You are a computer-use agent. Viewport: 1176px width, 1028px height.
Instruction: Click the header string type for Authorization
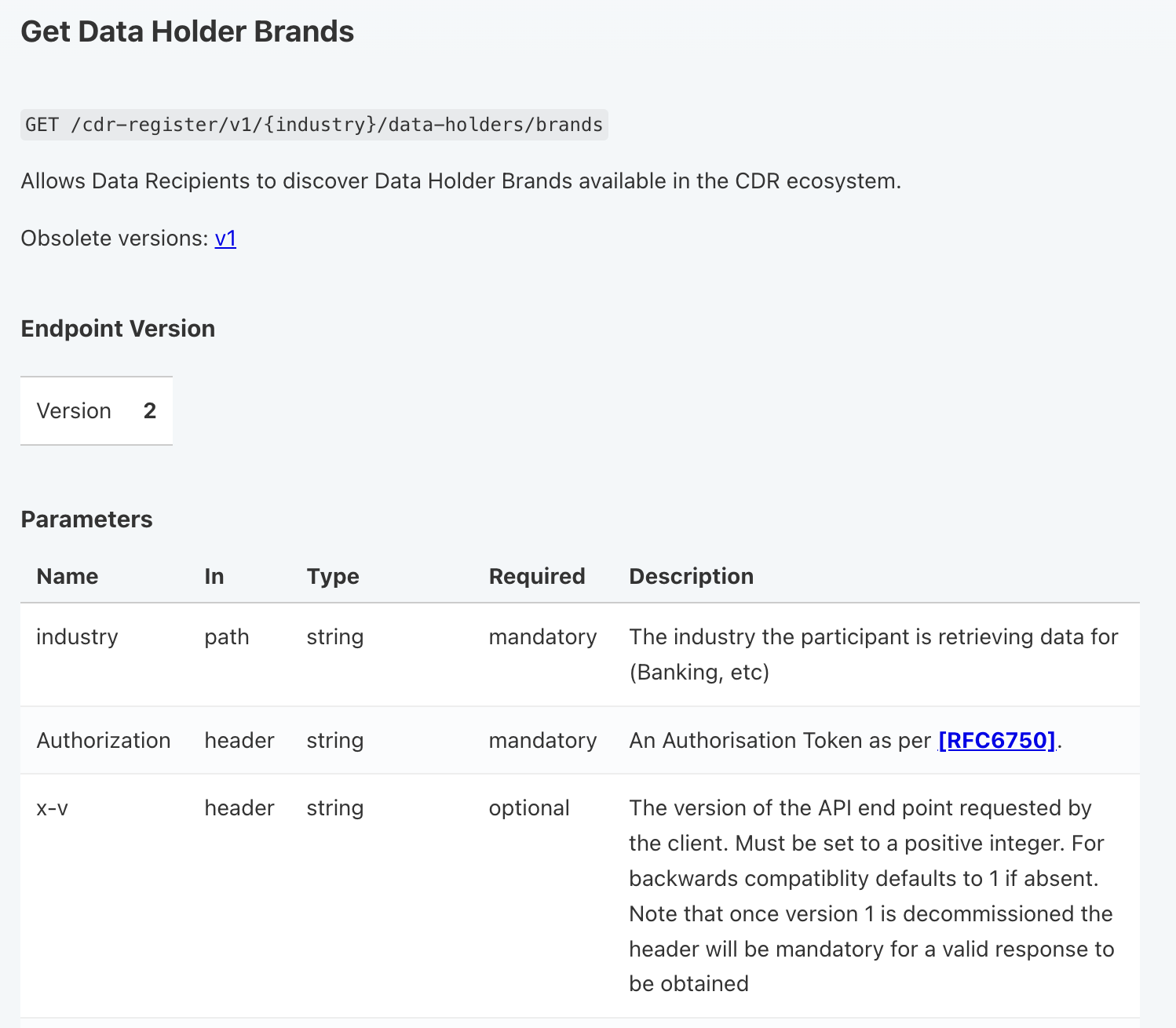tap(335, 740)
